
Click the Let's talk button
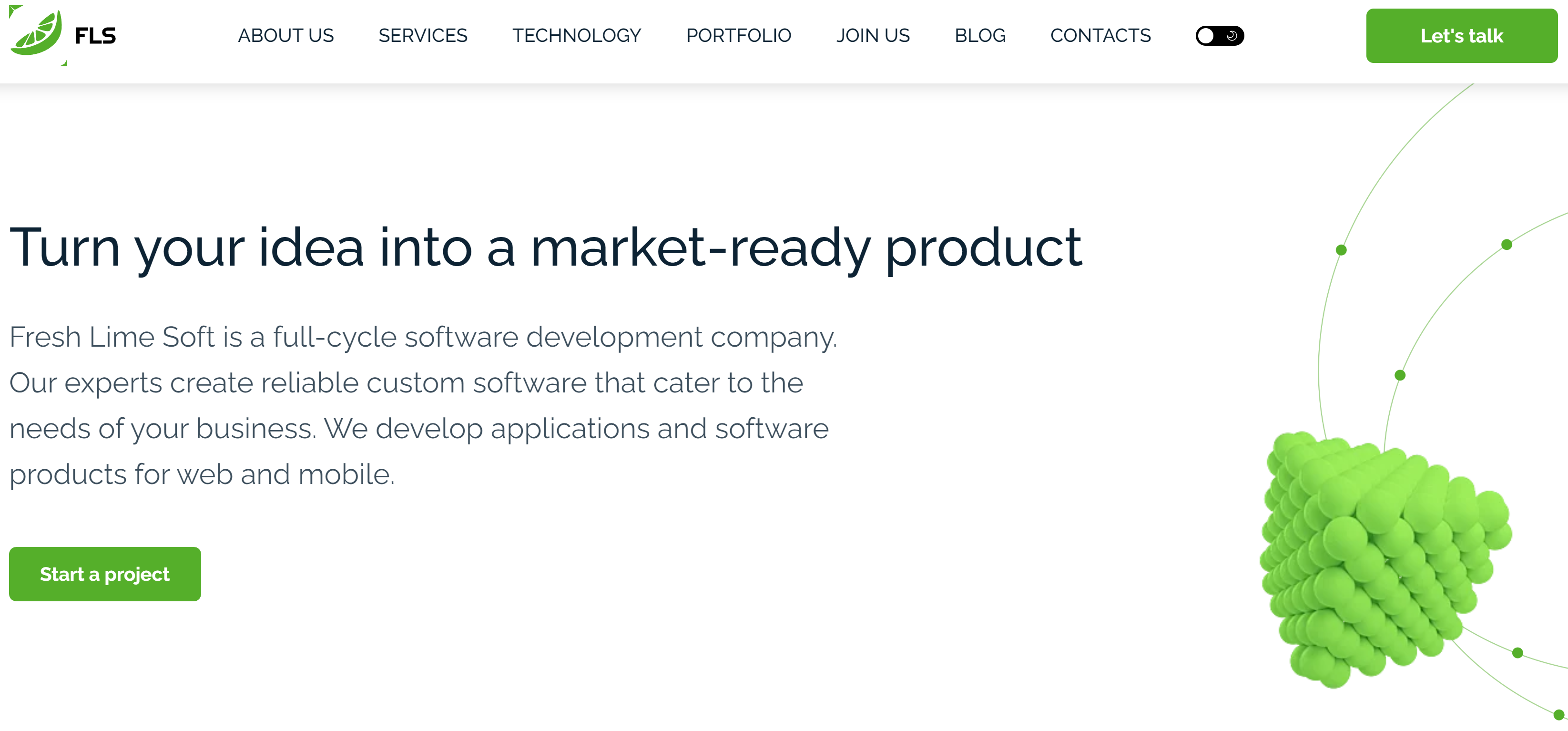[x=1461, y=36]
